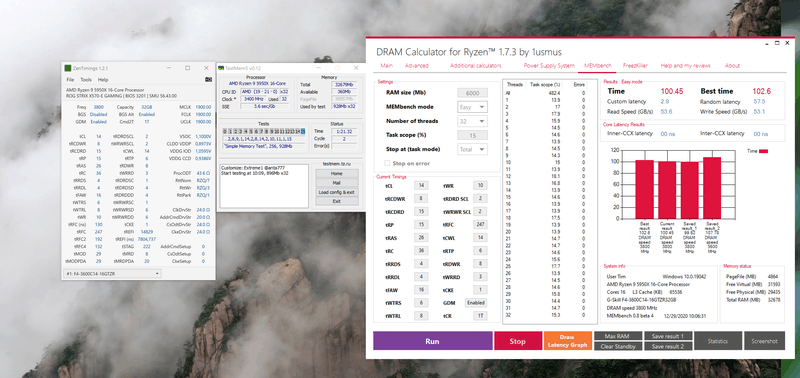The width and height of the screenshot is (800, 378).
Task: Expand the Number of threads dropdown
Action: tap(472, 121)
